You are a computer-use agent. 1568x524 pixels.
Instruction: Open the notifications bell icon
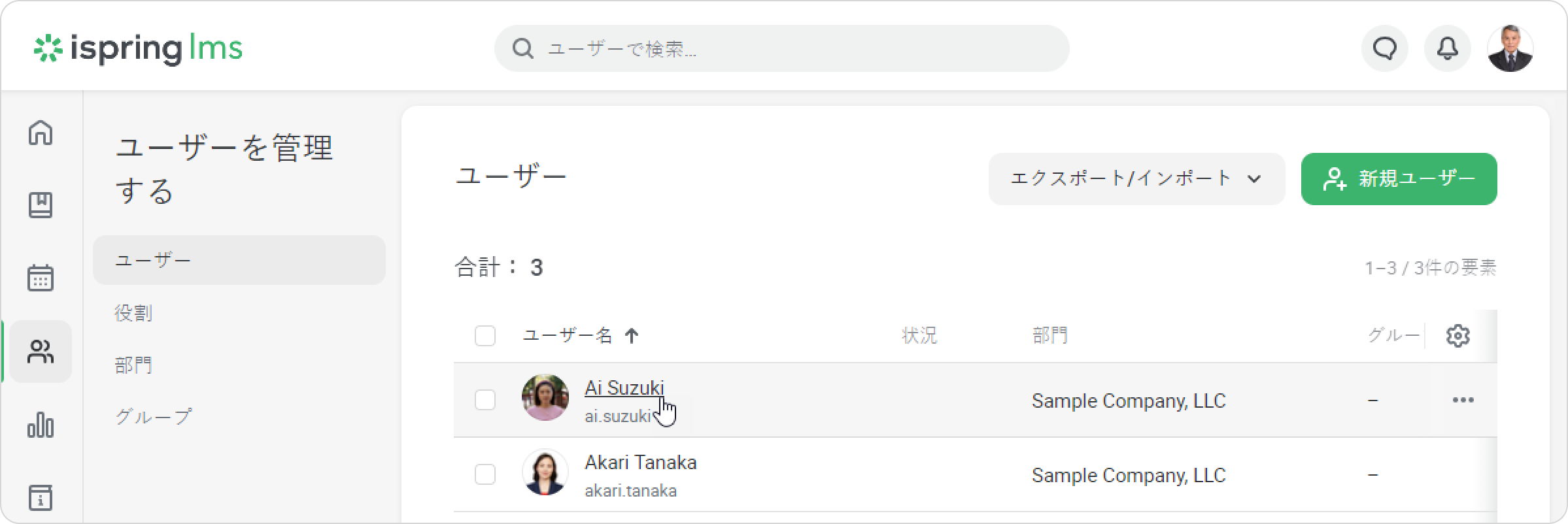click(x=1447, y=48)
